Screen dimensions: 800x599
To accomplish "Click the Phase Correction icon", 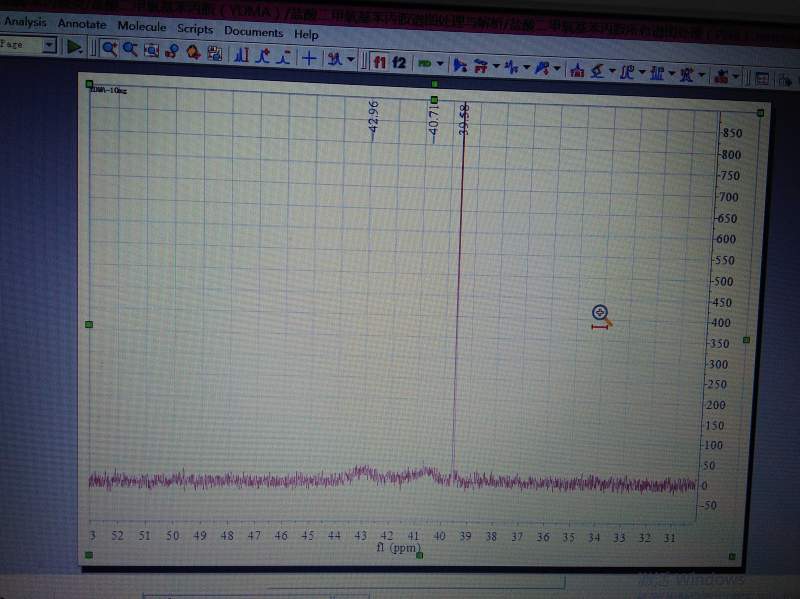I will (x=511, y=67).
